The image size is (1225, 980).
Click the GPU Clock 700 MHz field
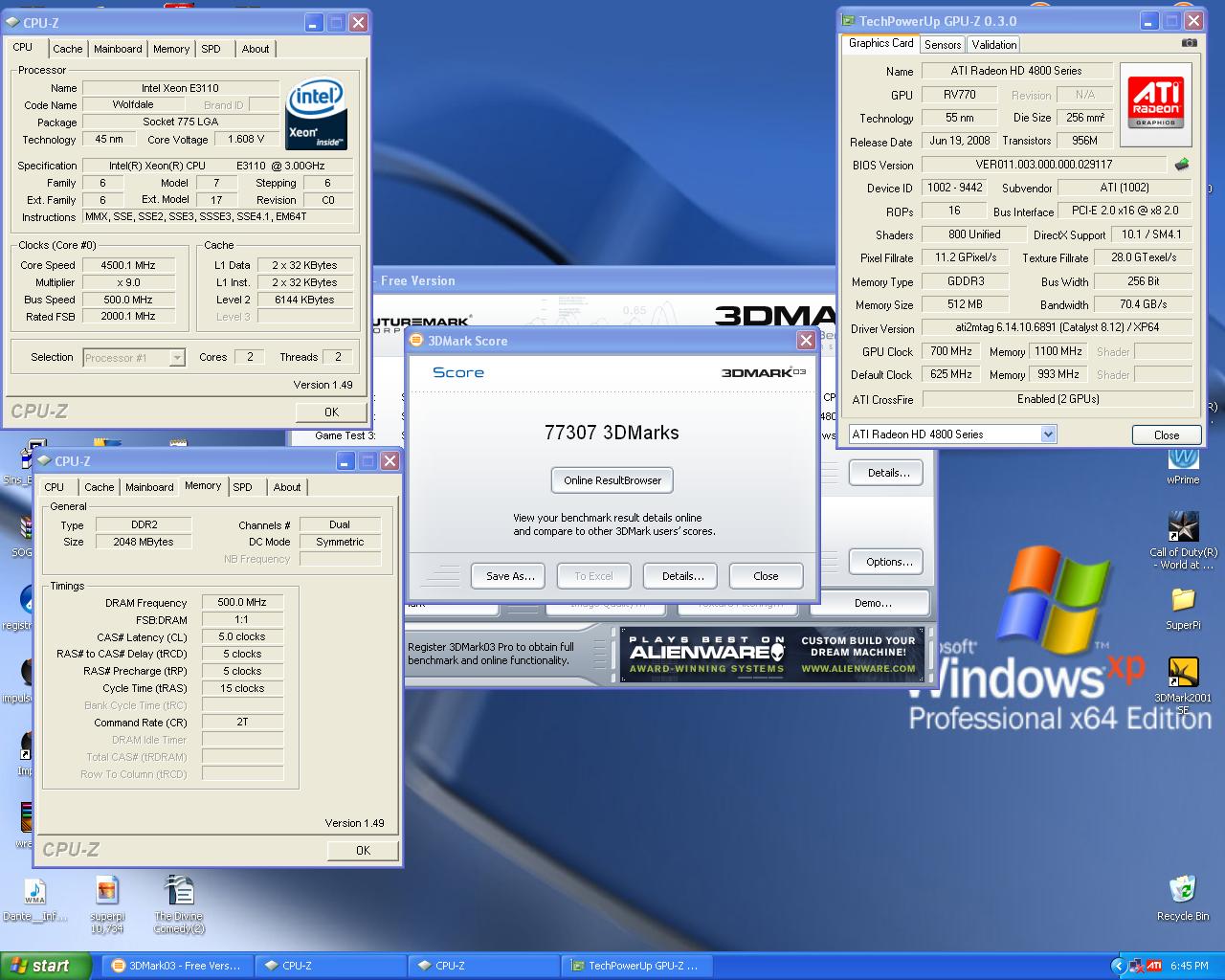(950, 351)
